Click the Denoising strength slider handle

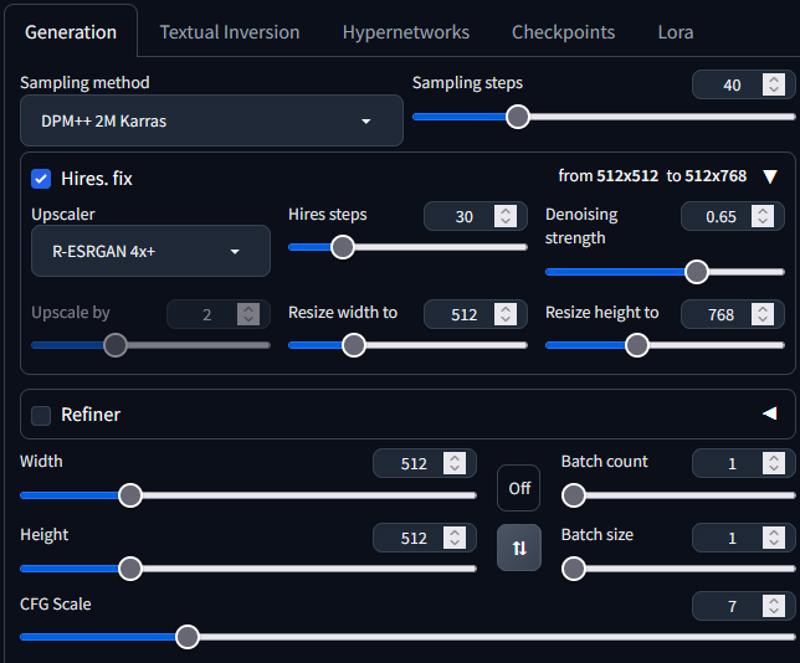696,271
